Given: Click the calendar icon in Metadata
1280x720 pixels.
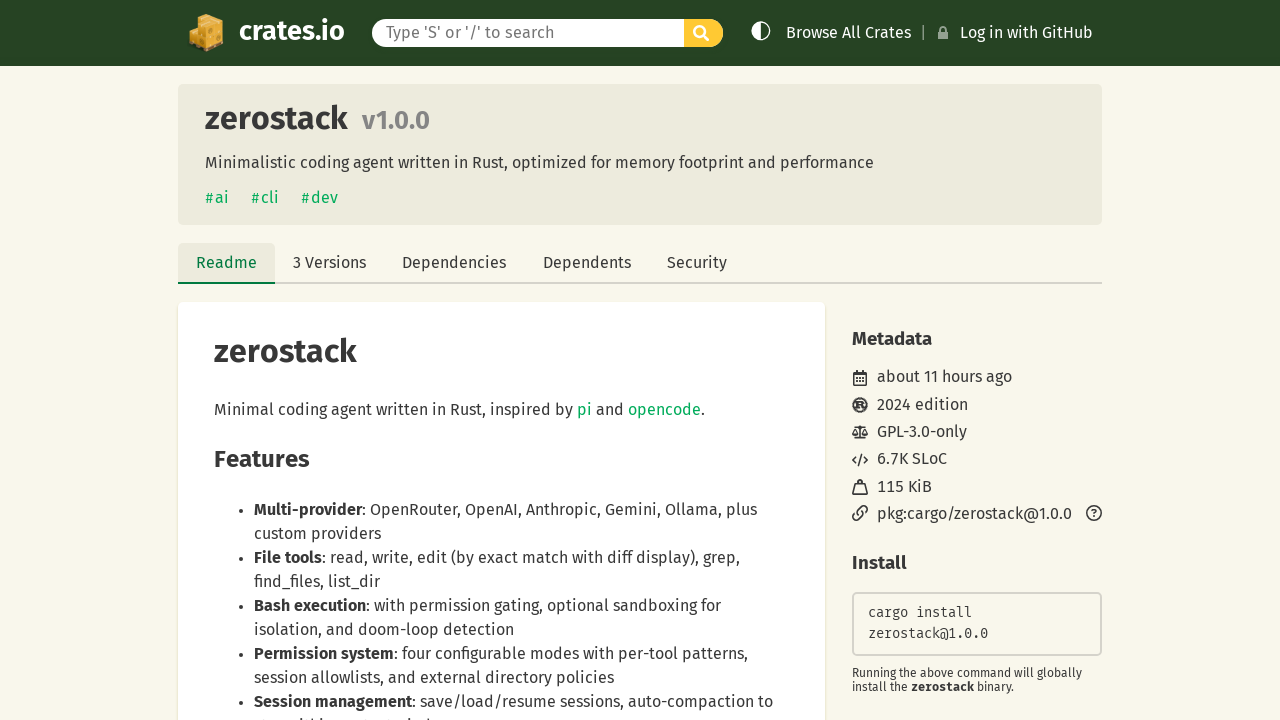Looking at the screenshot, I should 860,377.
